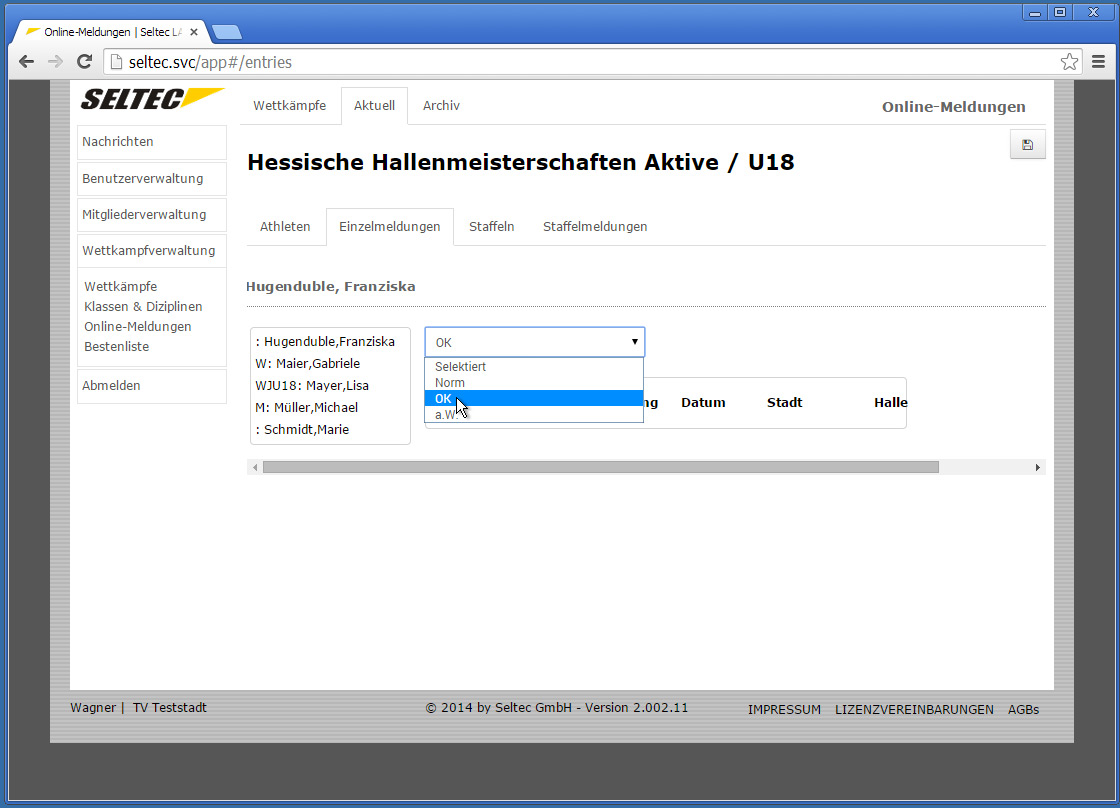The height and width of the screenshot is (808, 1120).
Task: Open Wettkampfverwaltung in the sidebar
Action: tap(151, 251)
